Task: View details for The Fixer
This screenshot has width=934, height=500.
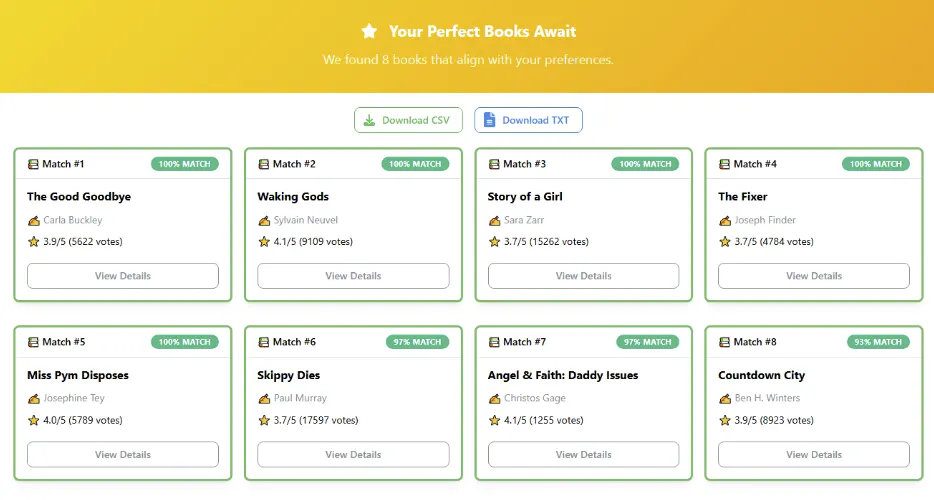Action: [x=813, y=276]
